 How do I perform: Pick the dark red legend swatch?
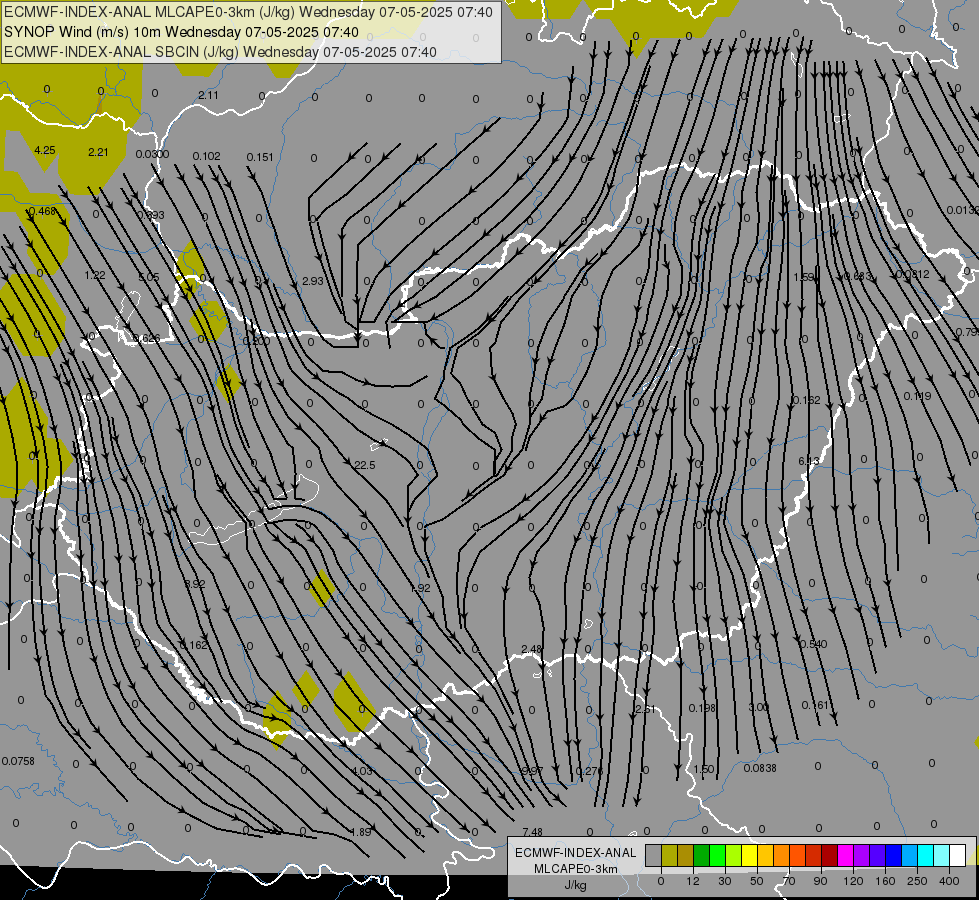click(x=829, y=856)
